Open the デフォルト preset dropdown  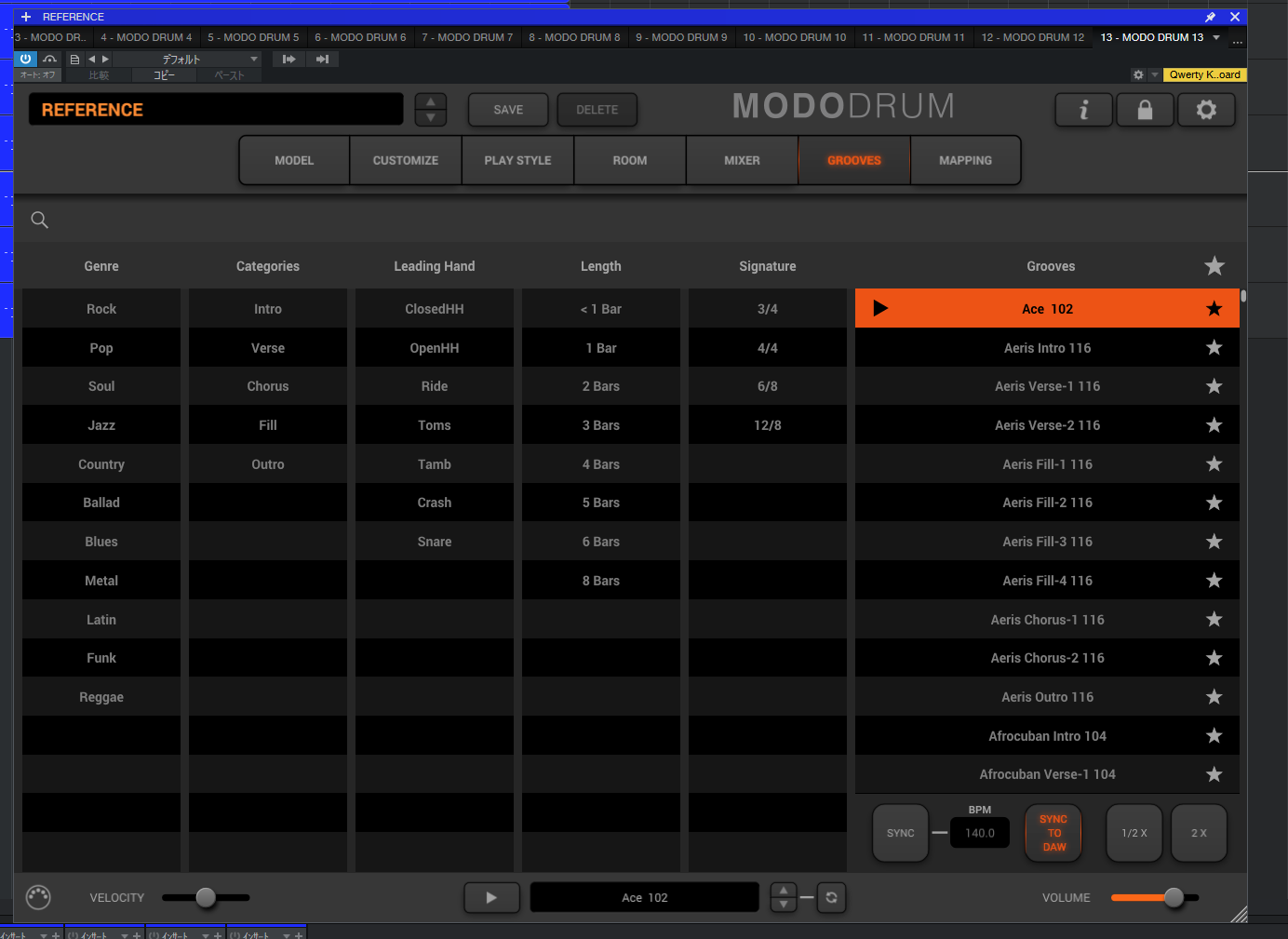click(186, 59)
